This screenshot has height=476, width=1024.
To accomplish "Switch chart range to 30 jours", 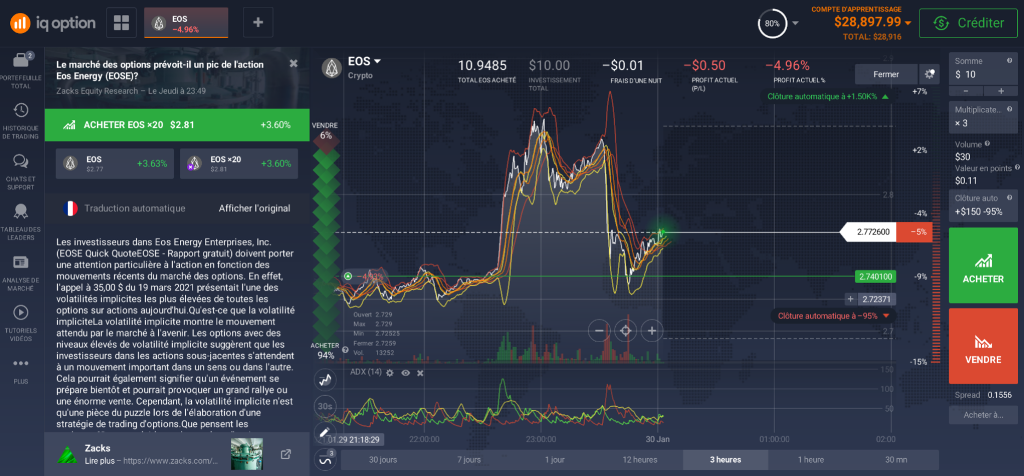I will point(383,460).
